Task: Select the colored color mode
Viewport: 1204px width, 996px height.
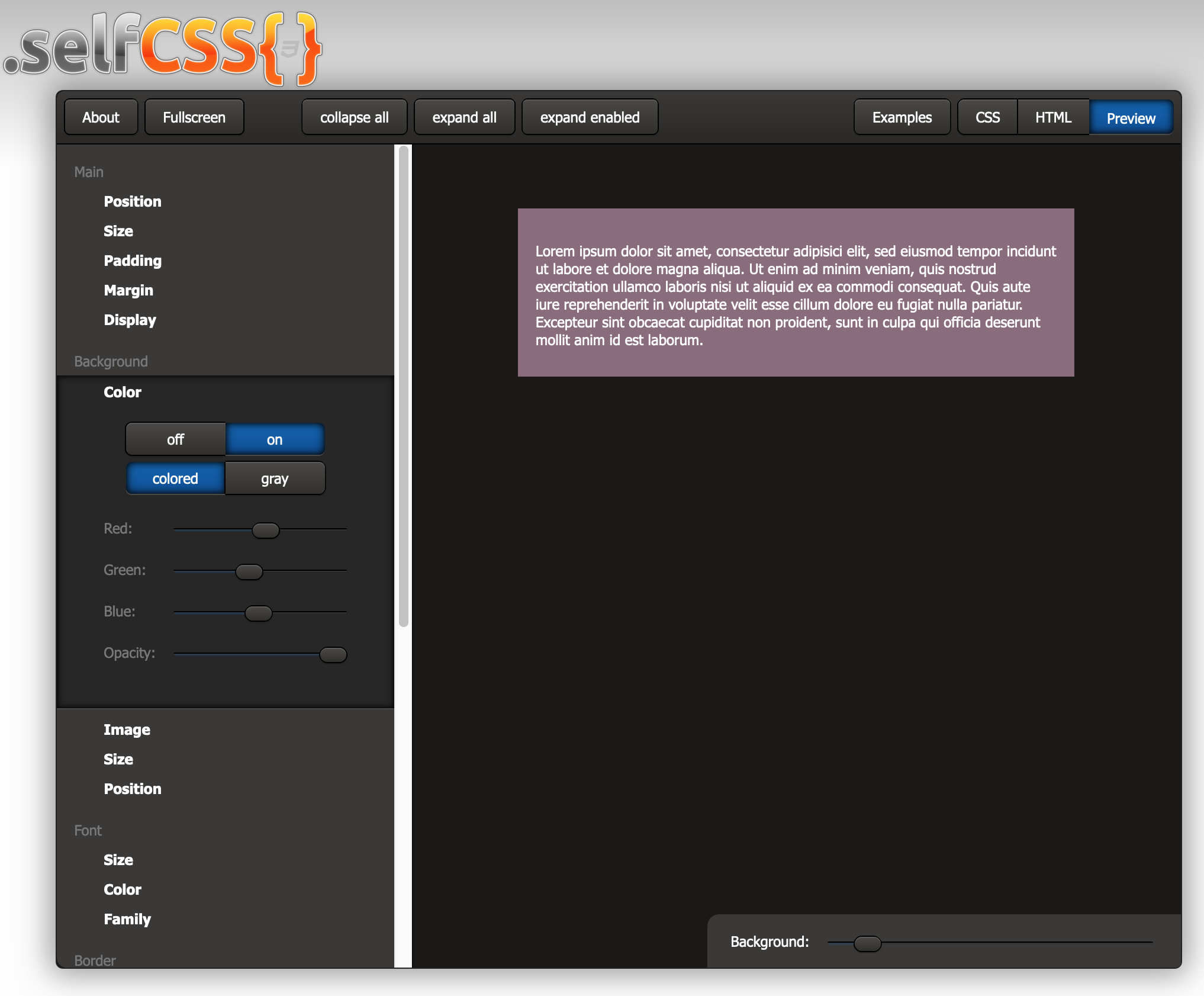Action: click(175, 478)
